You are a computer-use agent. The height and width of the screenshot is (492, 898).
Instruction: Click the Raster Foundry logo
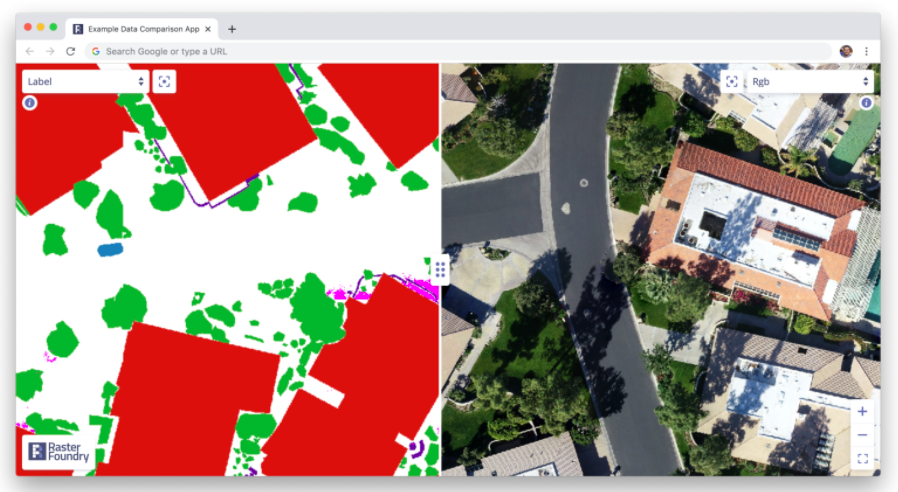(59, 452)
